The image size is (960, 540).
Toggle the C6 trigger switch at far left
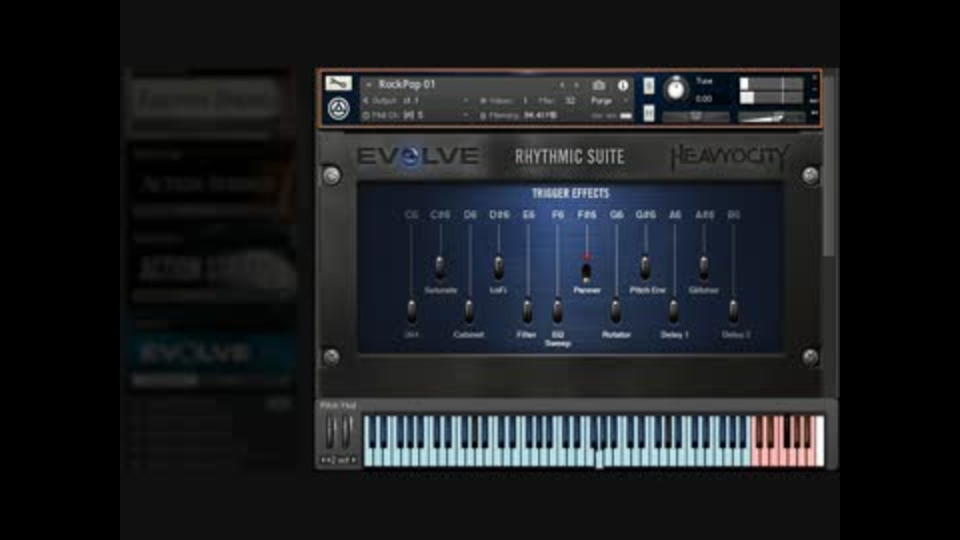coord(411,311)
